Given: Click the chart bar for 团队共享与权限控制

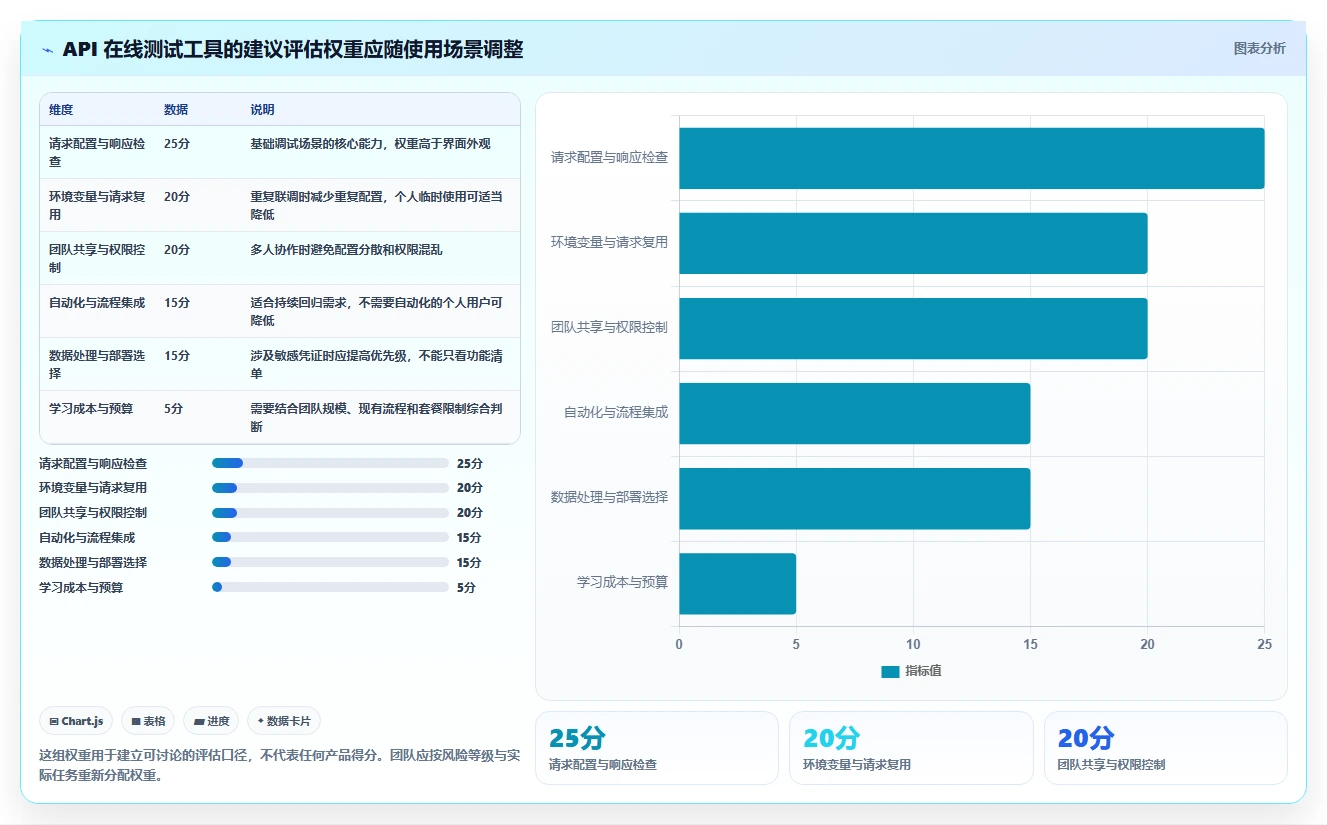Looking at the screenshot, I should (x=913, y=328).
